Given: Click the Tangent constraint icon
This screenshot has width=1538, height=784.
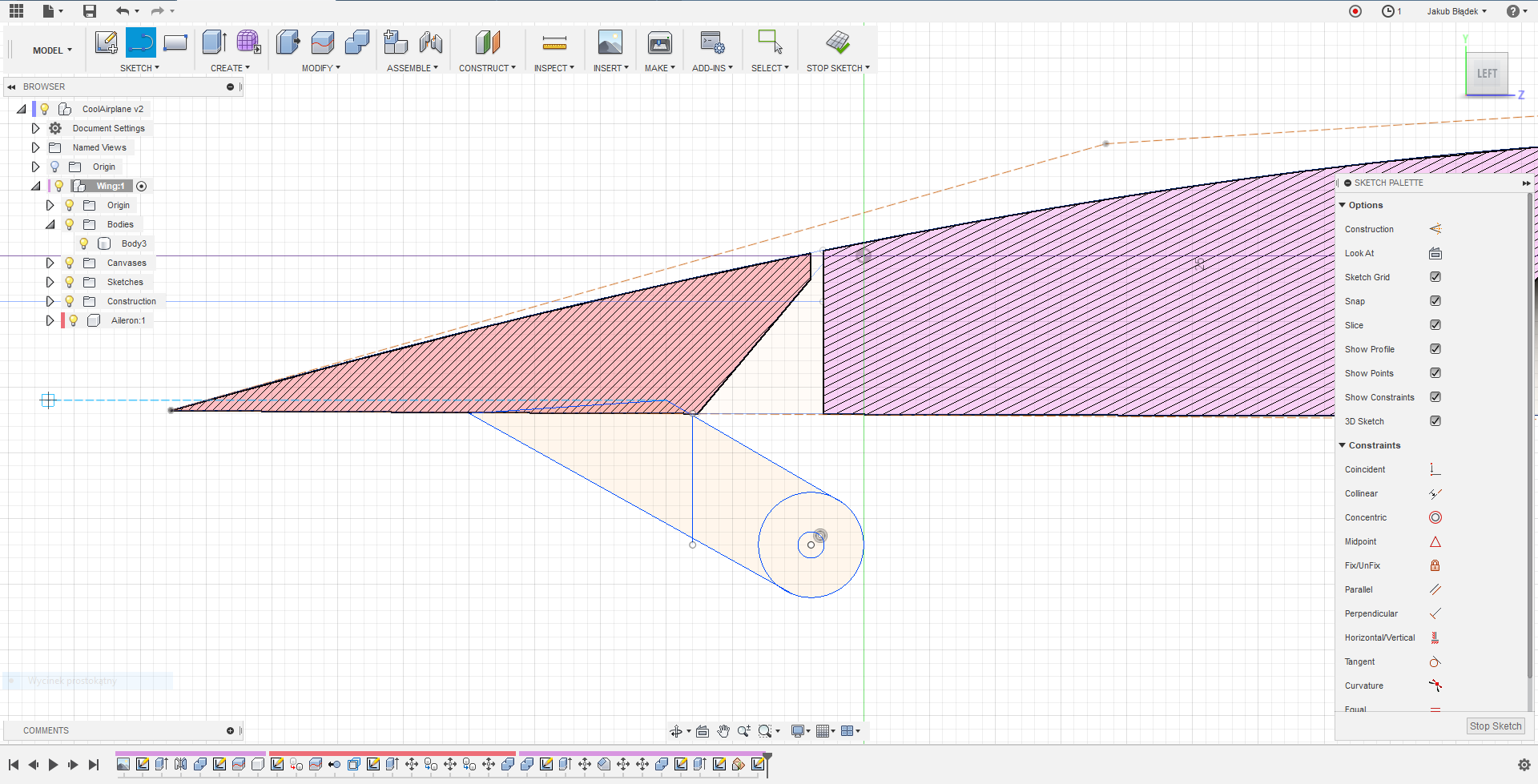Looking at the screenshot, I should 1435,661.
